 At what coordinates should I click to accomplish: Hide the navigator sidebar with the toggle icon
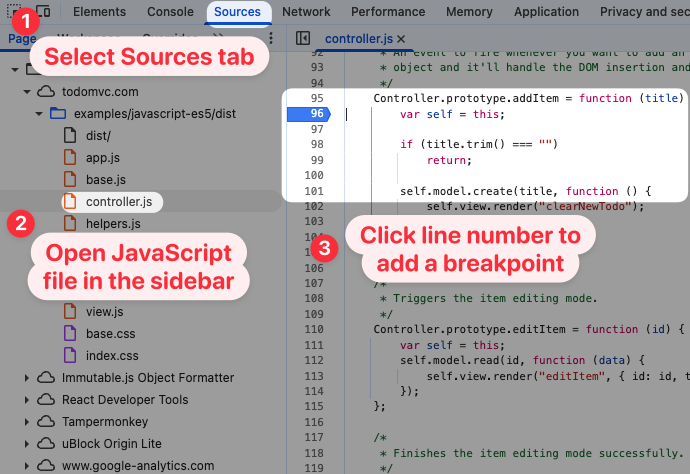click(303, 38)
